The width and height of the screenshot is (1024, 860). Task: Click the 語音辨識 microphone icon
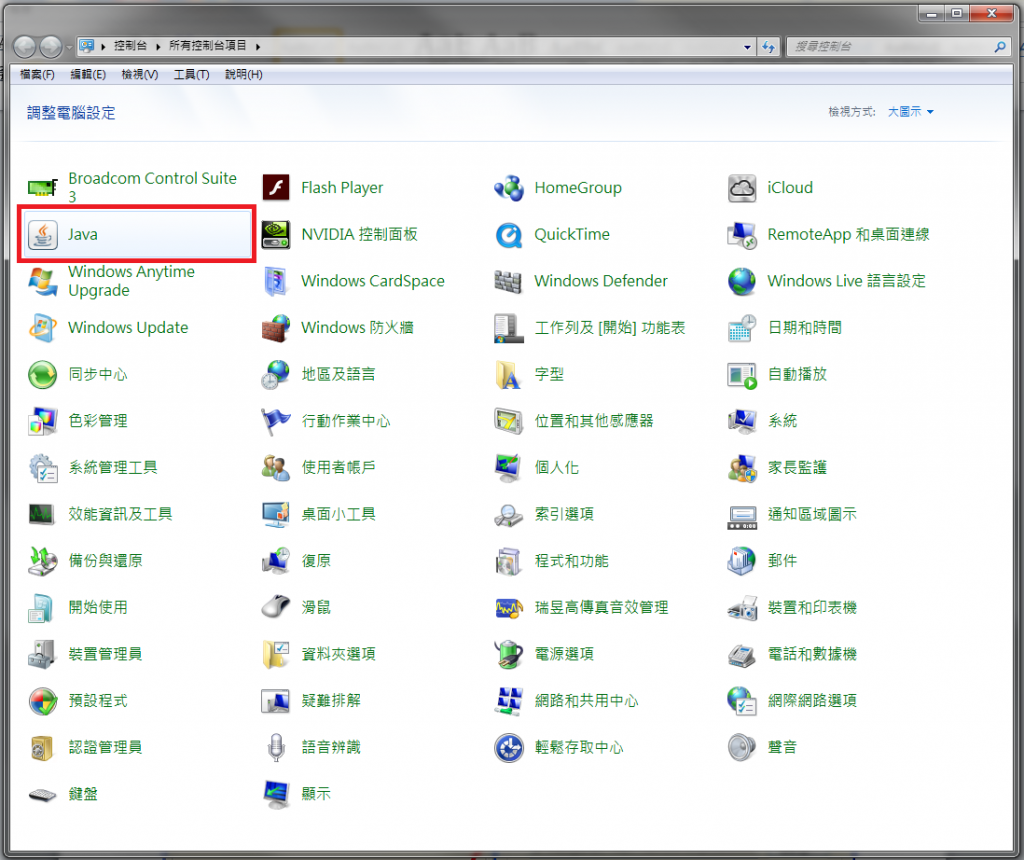[x=276, y=748]
